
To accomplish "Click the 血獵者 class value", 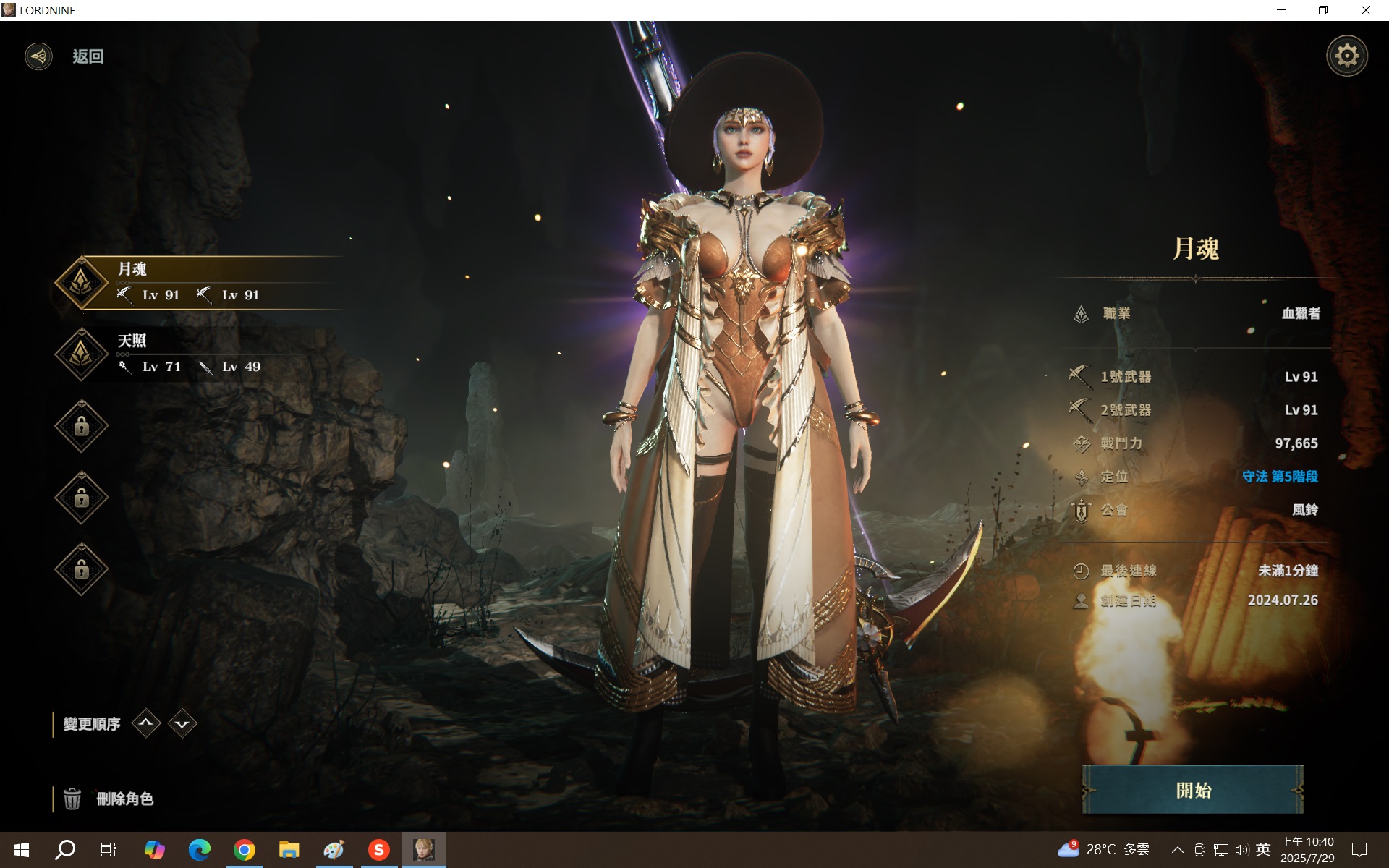I will 1301,313.
